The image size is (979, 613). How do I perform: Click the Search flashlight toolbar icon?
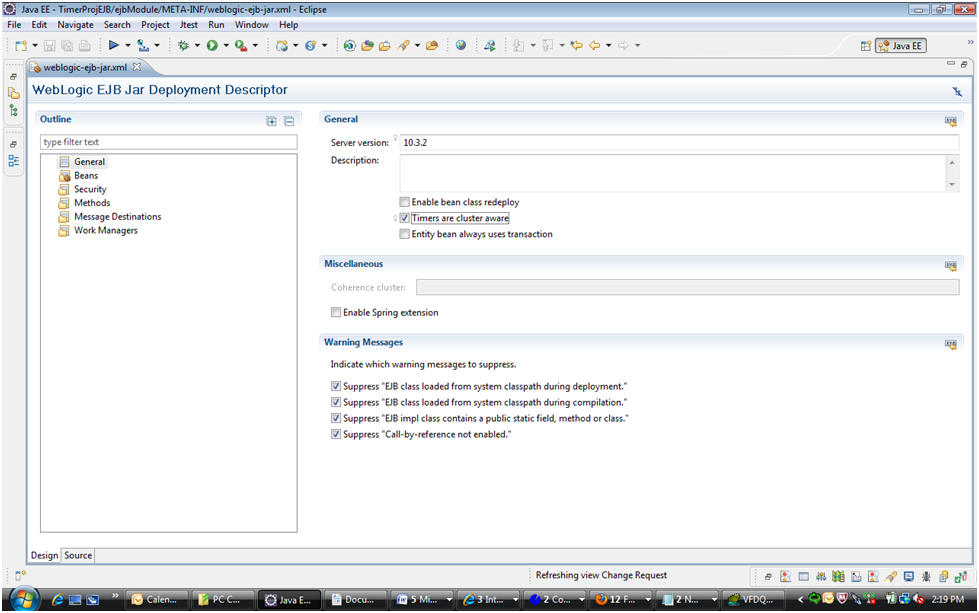coord(404,46)
